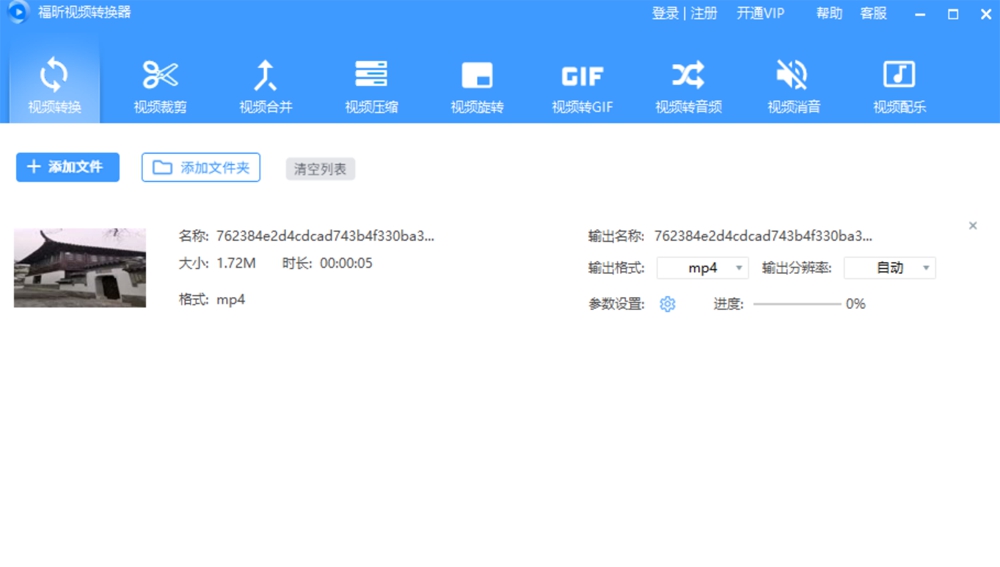
Task: Click the file size value 1.72M
Action: coord(236,263)
